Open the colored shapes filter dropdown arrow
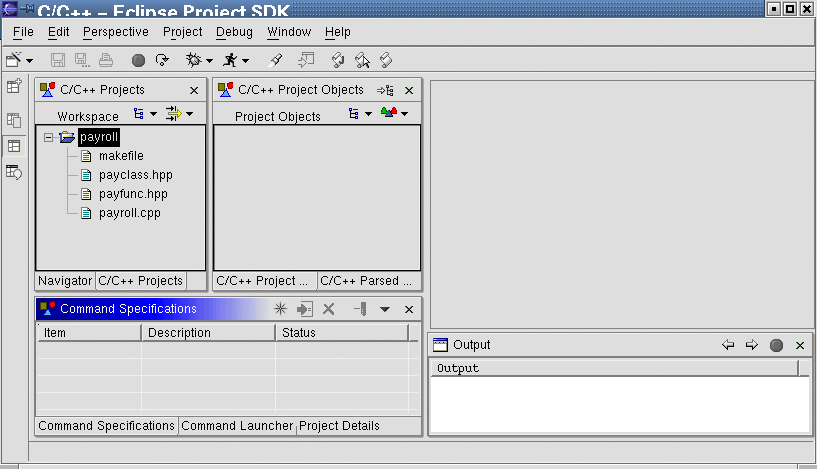Viewport: 817px width, 469px height. [x=404, y=114]
